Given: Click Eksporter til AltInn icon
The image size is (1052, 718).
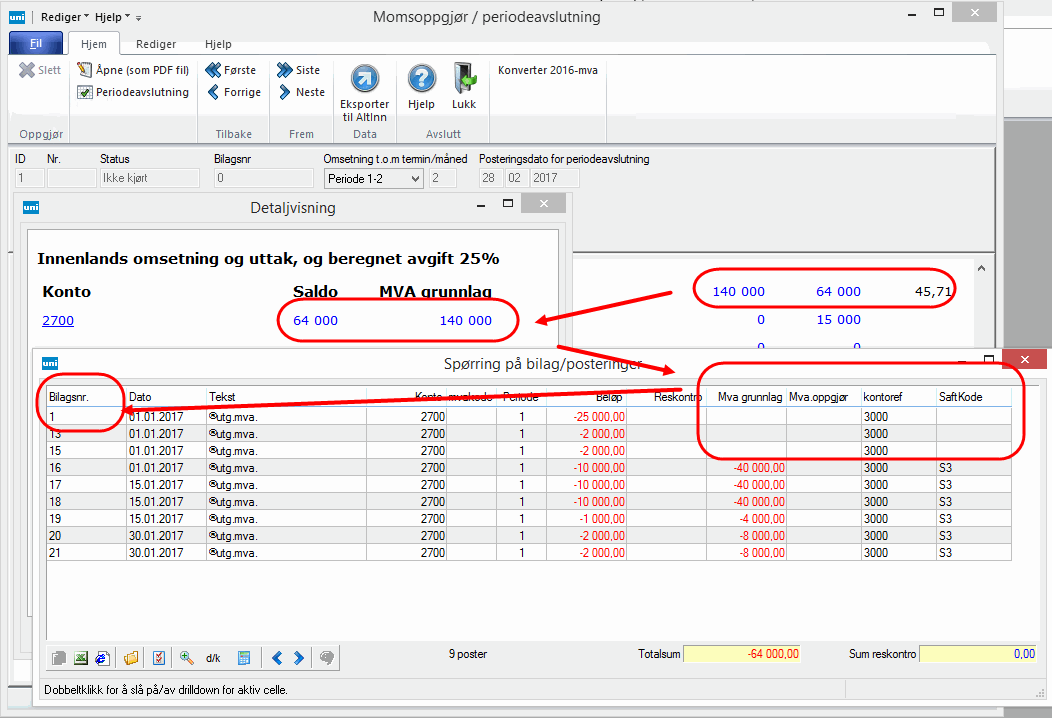Looking at the screenshot, I should 364,80.
